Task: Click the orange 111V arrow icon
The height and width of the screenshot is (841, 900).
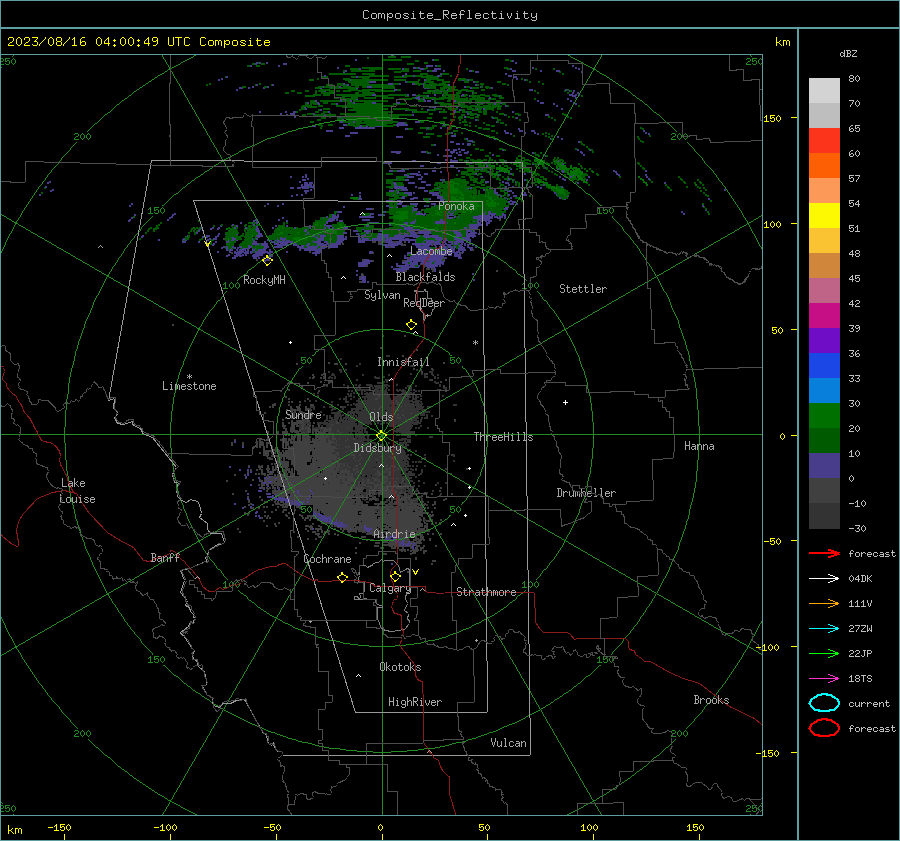Action: pos(824,603)
